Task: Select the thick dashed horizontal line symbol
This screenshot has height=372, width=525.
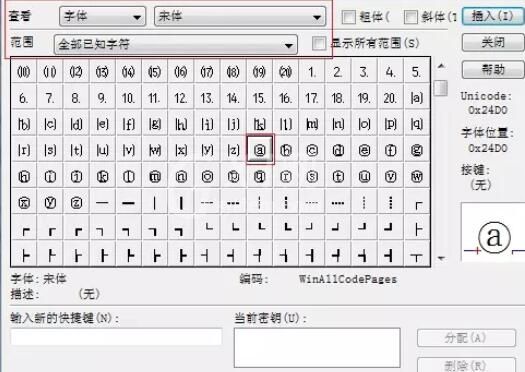Action: (233, 202)
